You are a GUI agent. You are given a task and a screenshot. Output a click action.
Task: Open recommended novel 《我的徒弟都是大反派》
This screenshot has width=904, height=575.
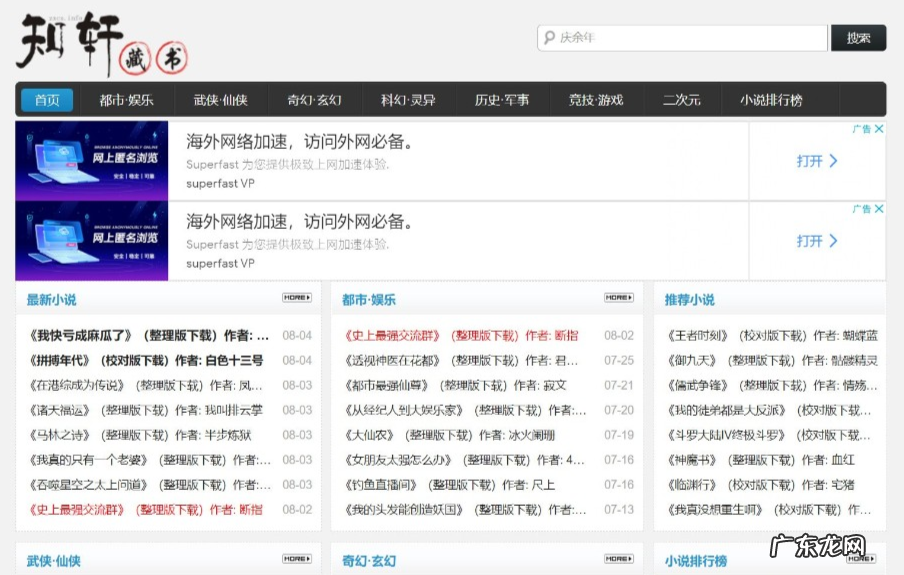point(769,410)
